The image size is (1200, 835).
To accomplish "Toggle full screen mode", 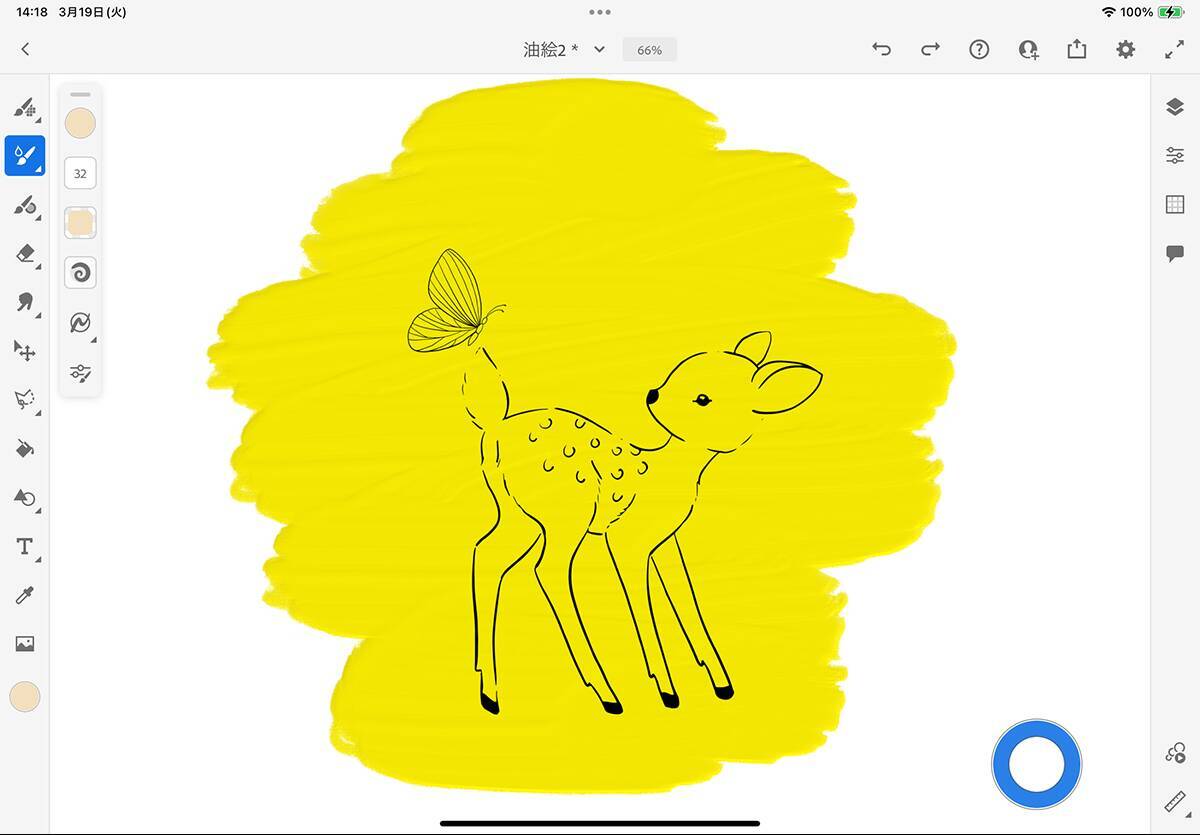I will coord(1175,49).
